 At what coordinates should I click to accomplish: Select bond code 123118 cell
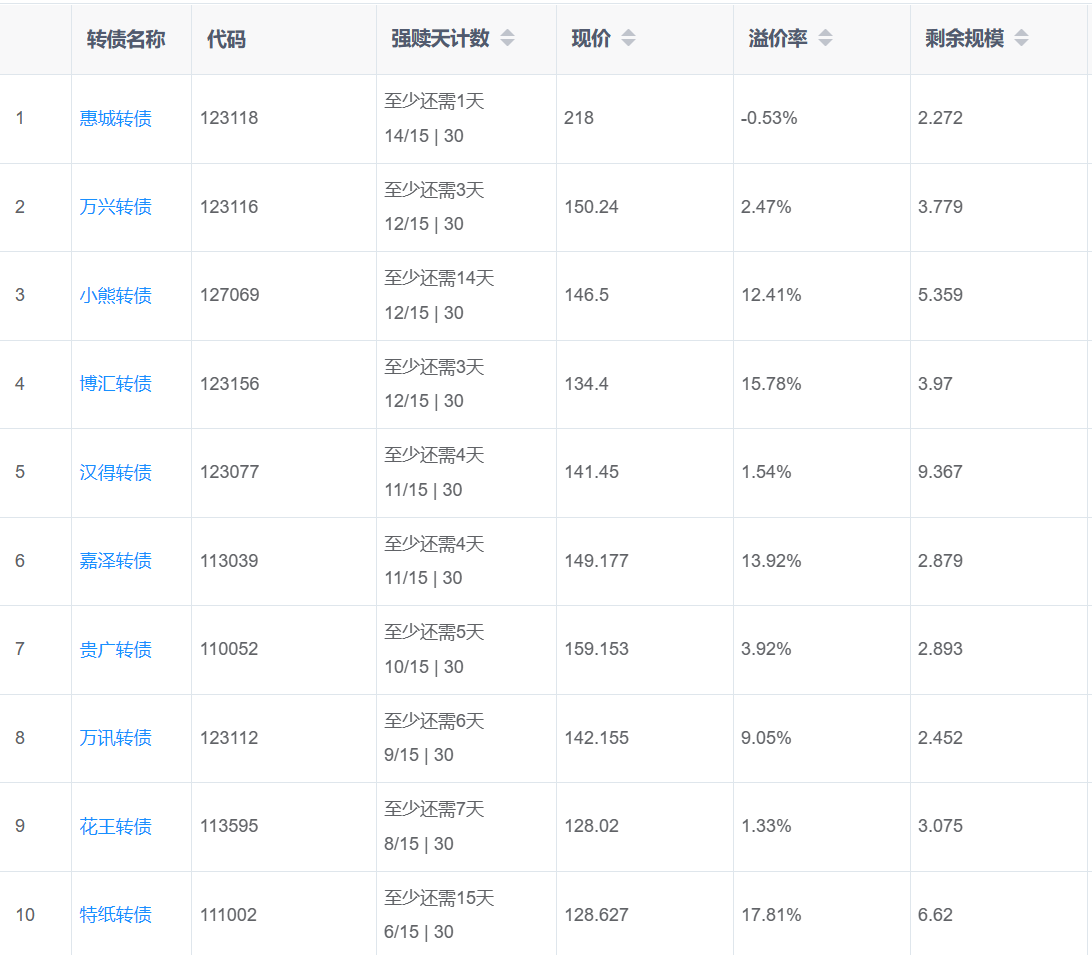pyautogui.click(x=229, y=118)
